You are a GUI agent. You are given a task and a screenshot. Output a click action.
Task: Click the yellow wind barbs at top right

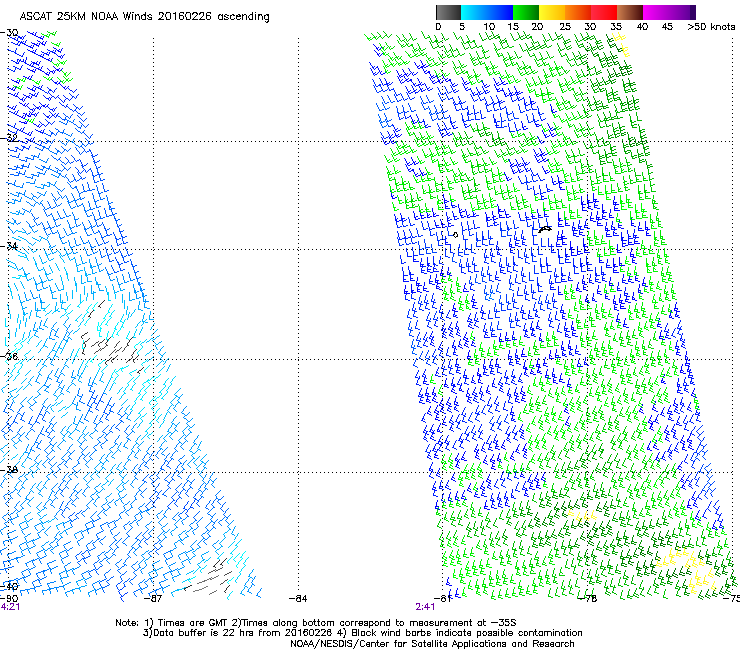click(x=621, y=44)
